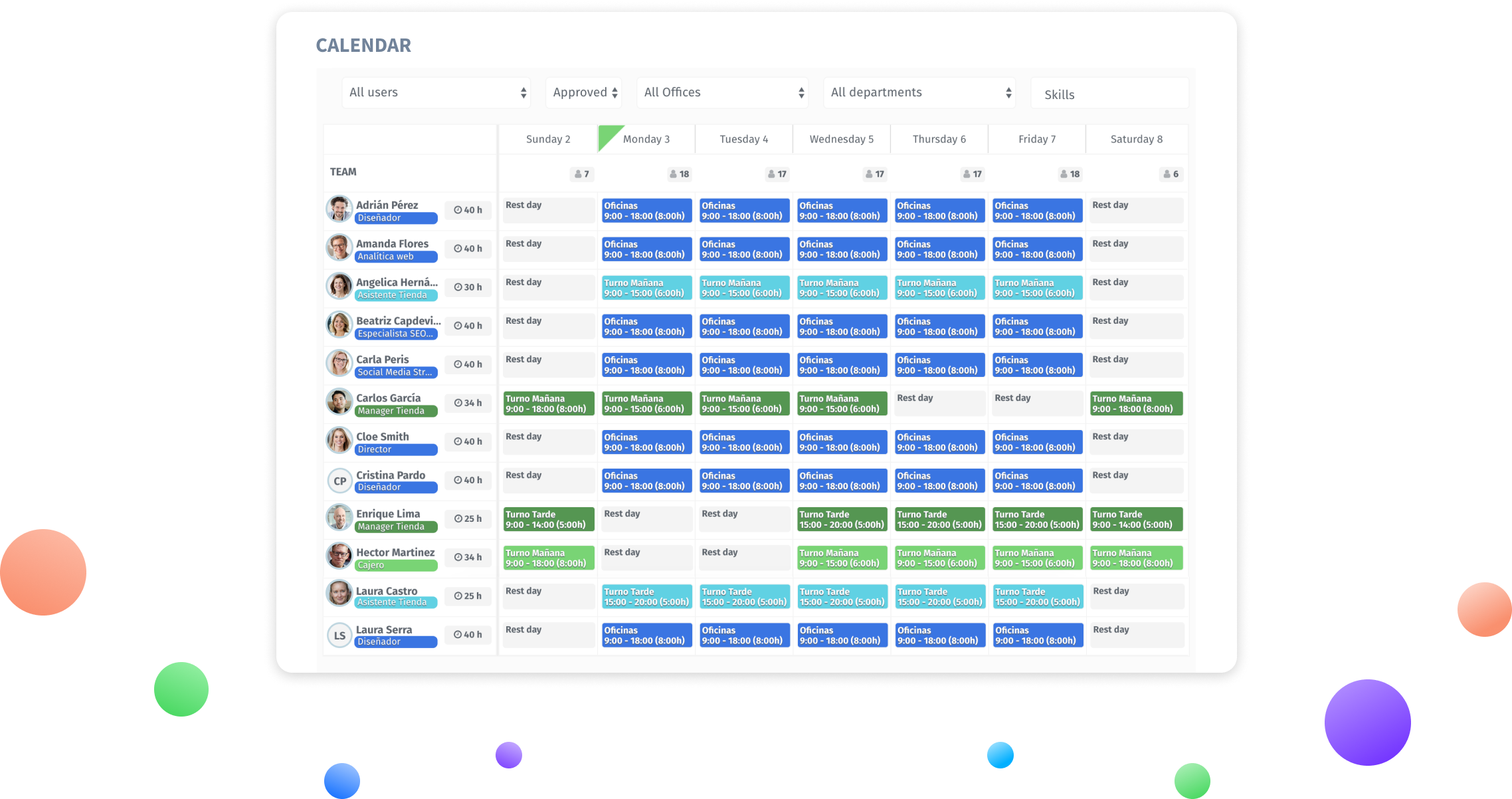The image size is (1512, 799).
Task: Click Cristina Pardo's CP initials avatar
Action: click(x=339, y=481)
